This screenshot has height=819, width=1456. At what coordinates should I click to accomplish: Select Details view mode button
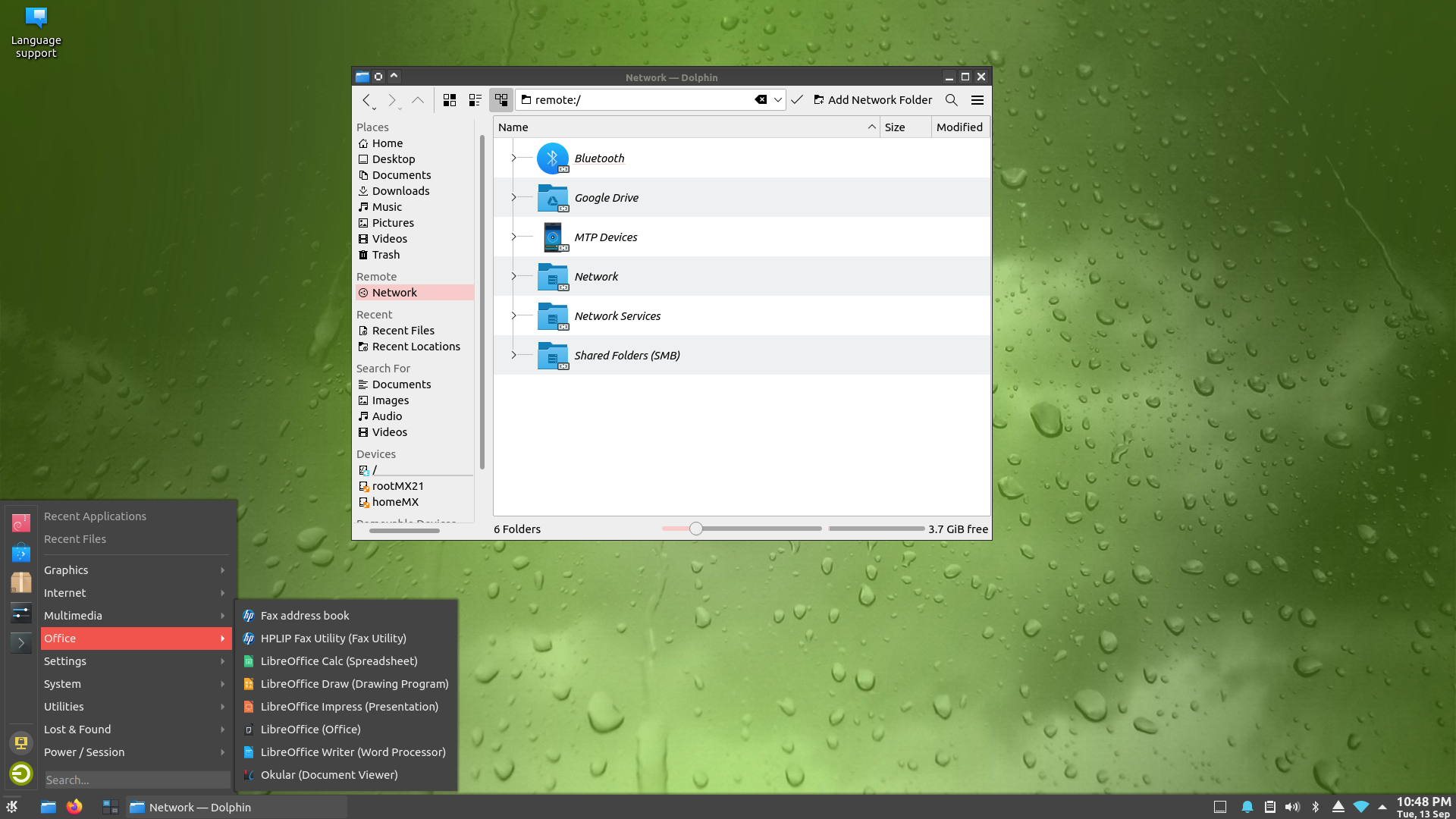coord(501,100)
